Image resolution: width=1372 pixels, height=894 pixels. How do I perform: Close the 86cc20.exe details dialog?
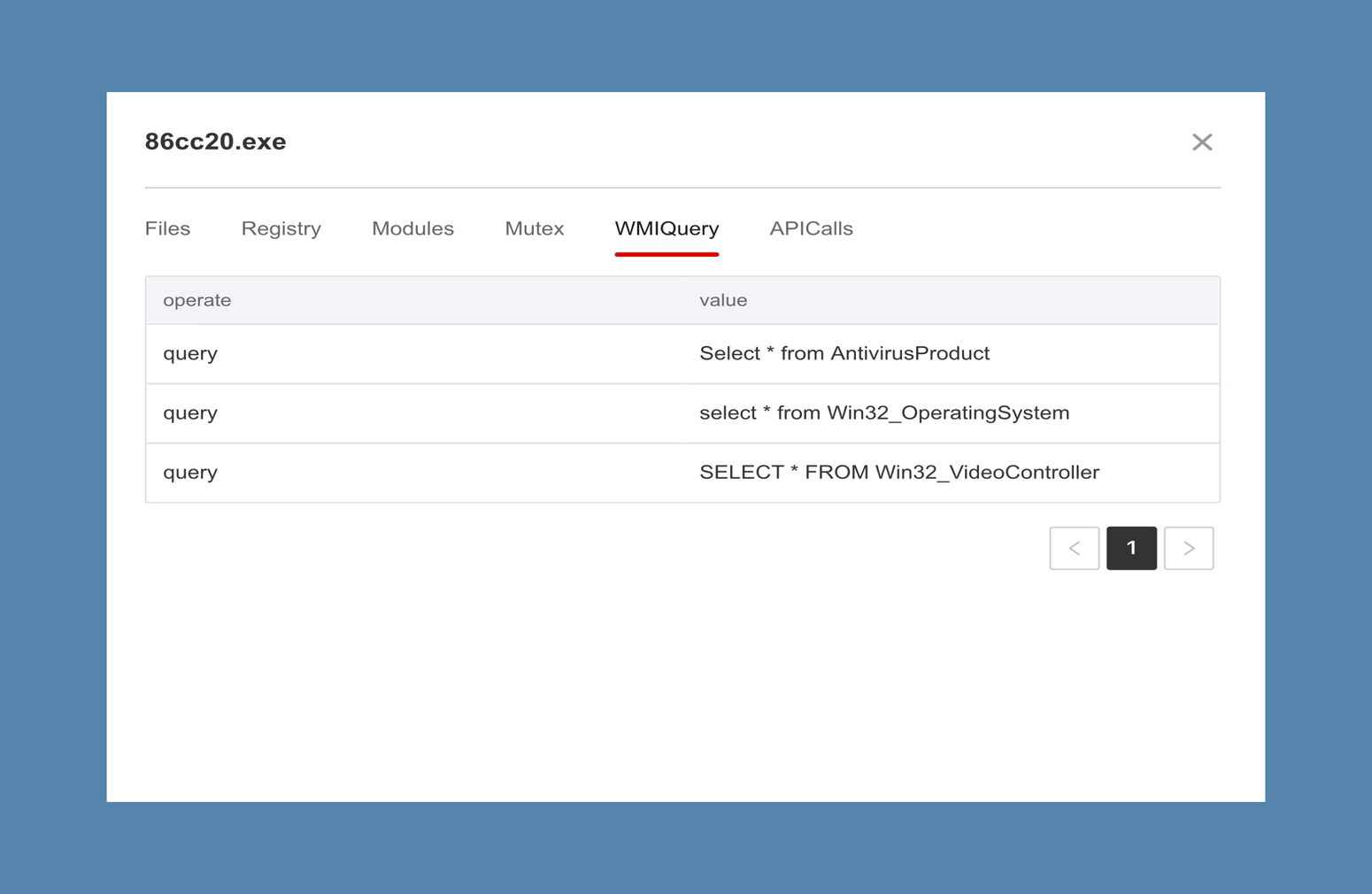coord(1201,143)
